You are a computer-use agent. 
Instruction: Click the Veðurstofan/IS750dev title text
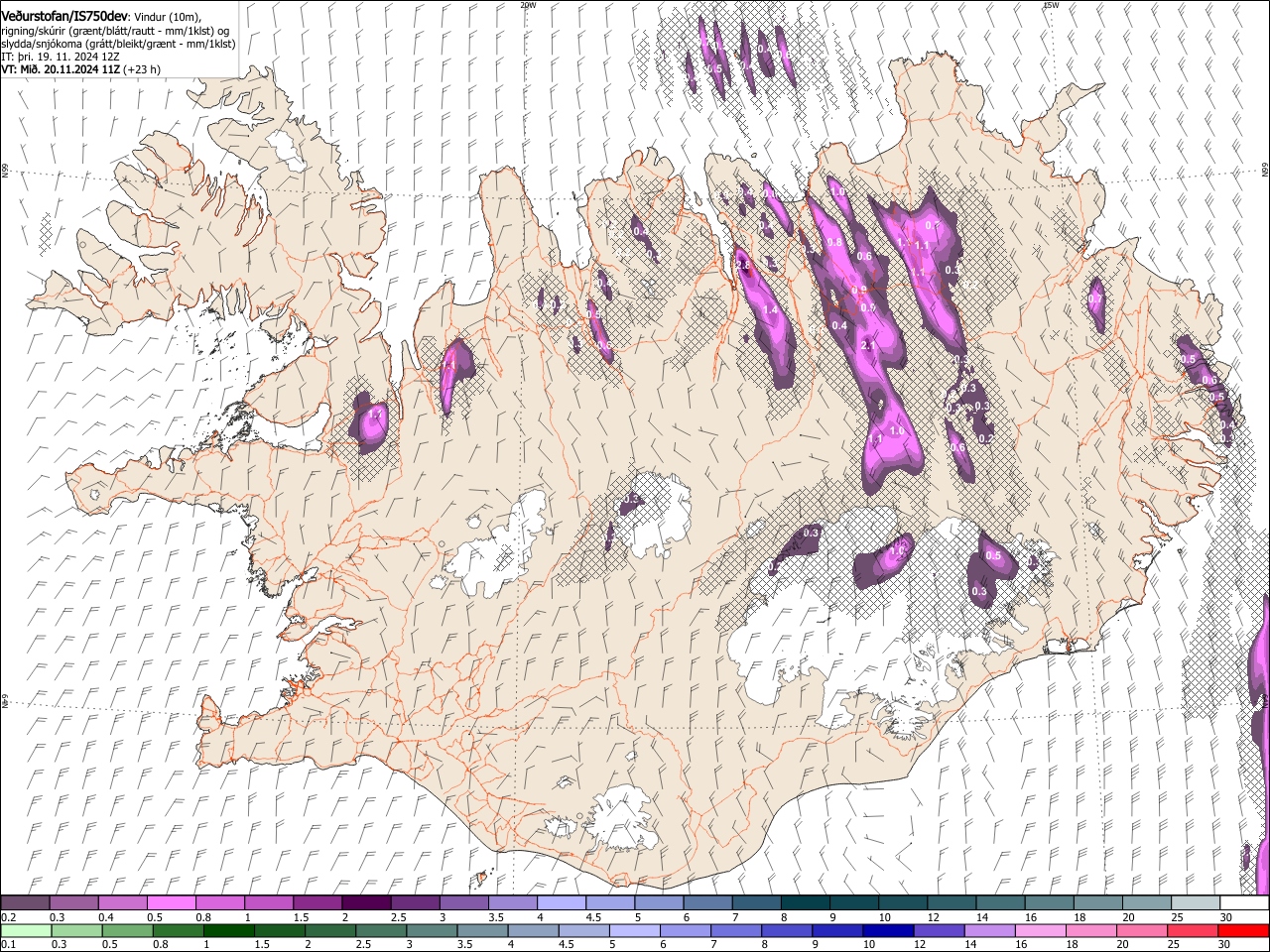[x=64, y=15]
